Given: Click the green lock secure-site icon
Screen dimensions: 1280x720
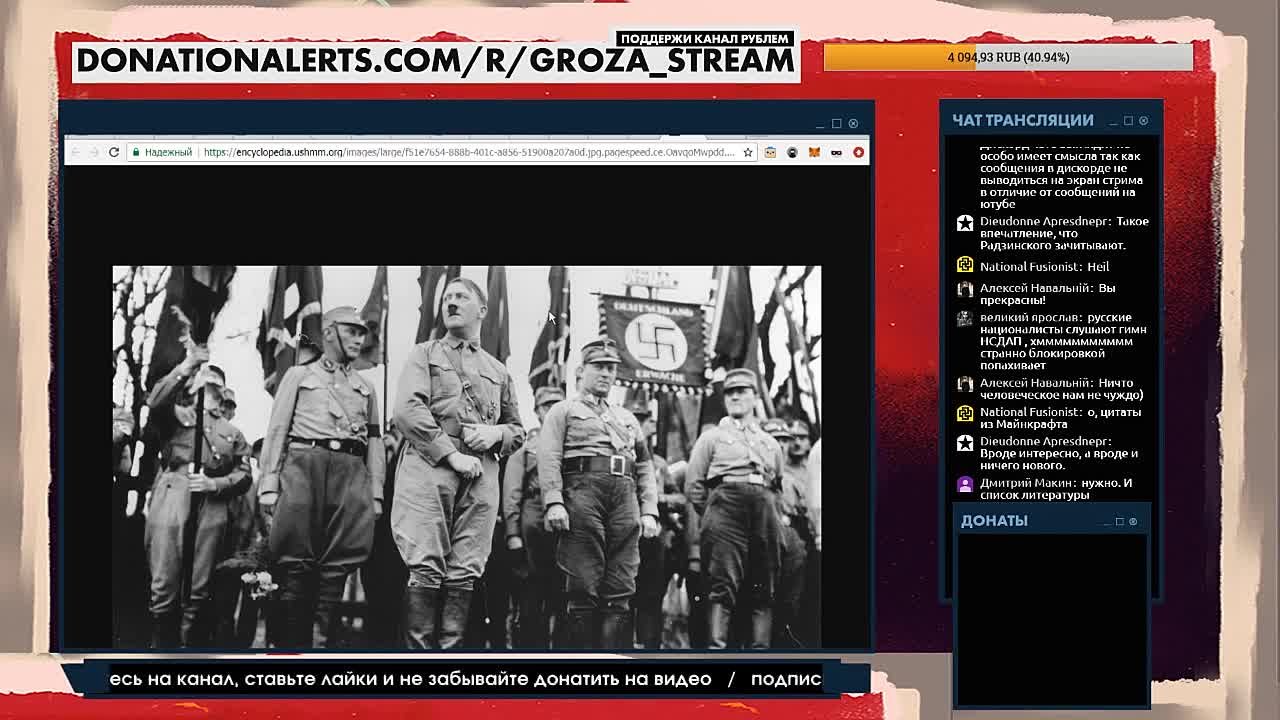Looking at the screenshot, I should point(136,152).
